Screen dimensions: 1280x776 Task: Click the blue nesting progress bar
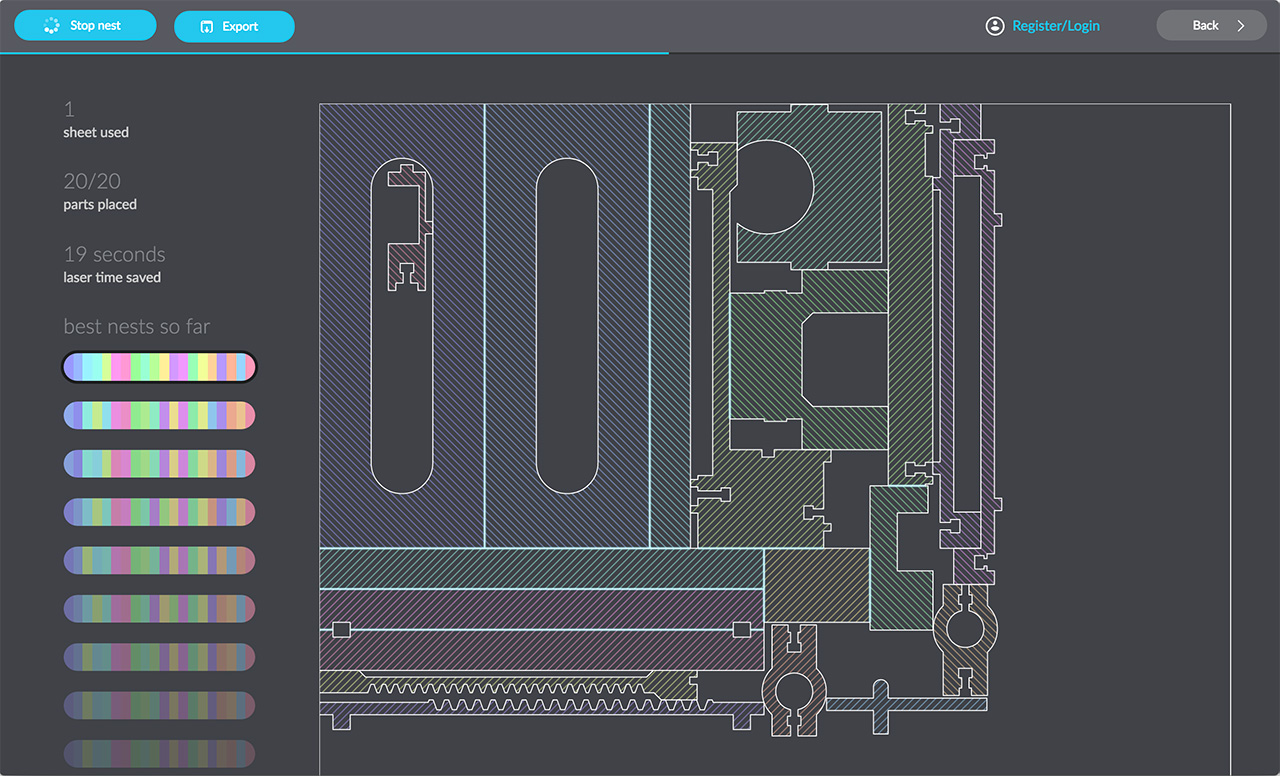(x=335, y=48)
